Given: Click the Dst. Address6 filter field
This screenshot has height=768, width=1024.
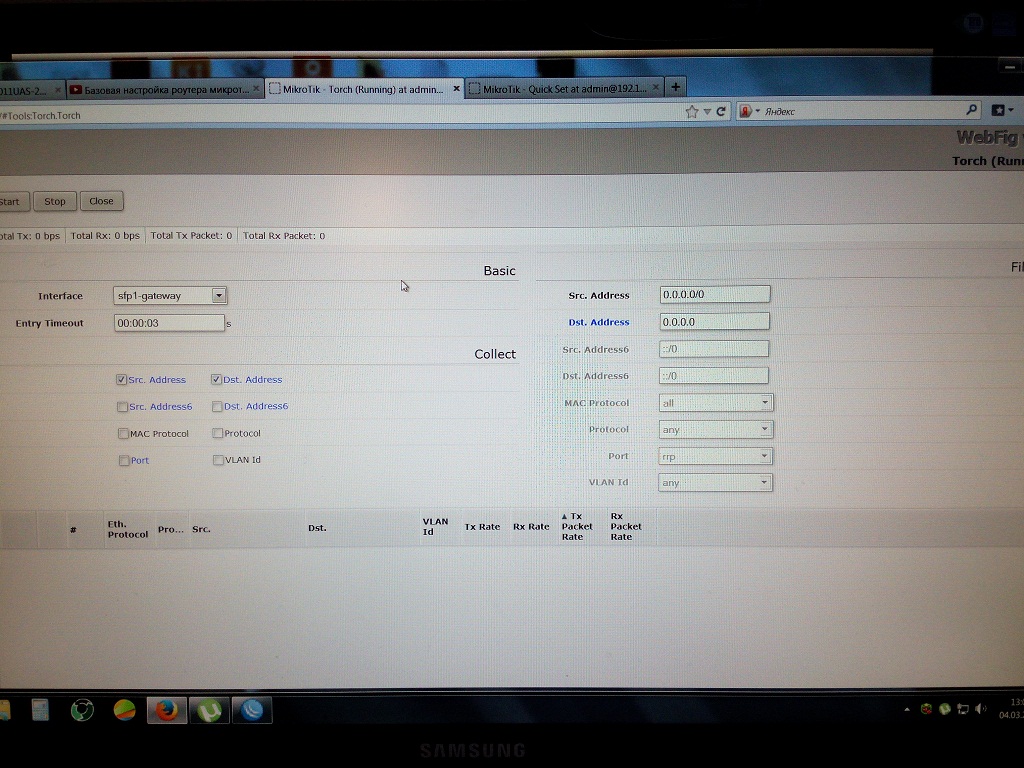Looking at the screenshot, I should 714,376.
